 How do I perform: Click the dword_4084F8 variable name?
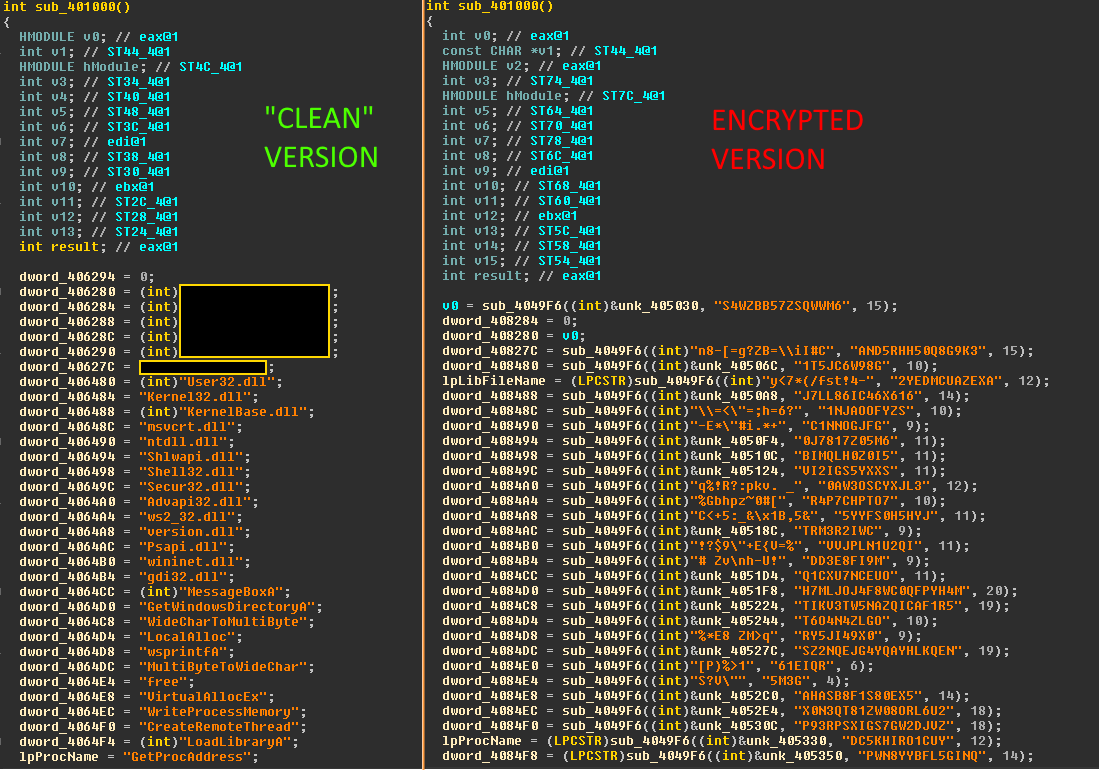490,756
